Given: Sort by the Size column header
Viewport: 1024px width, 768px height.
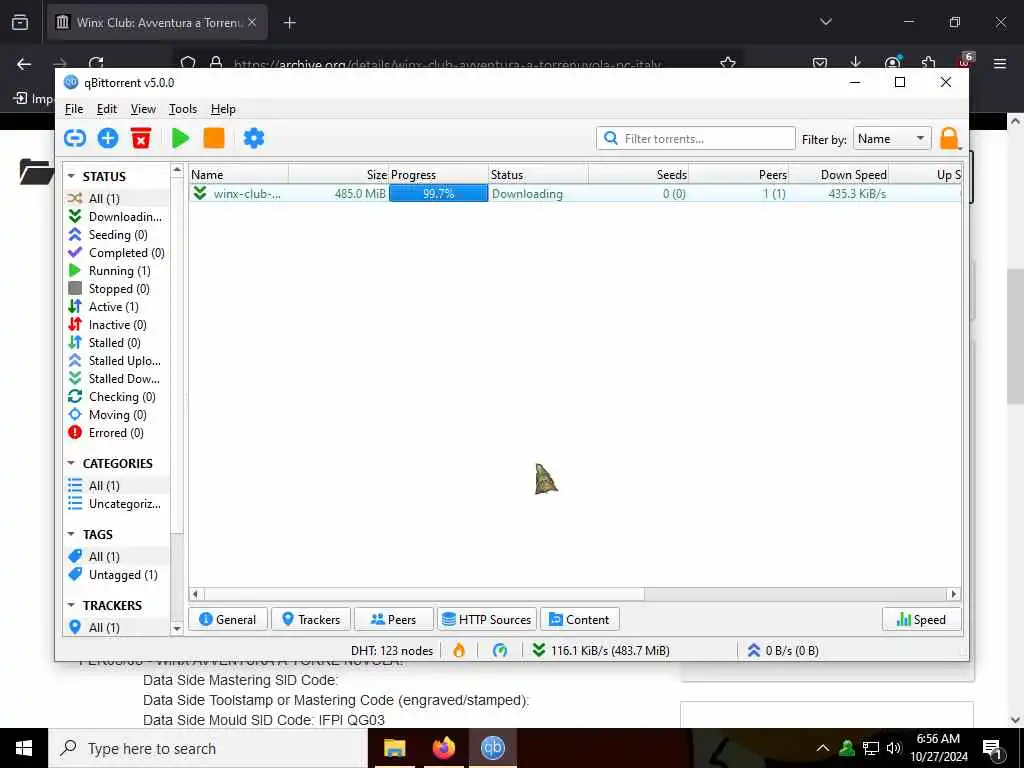Looking at the screenshot, I should pyautogui.click(x=338, y=174).
